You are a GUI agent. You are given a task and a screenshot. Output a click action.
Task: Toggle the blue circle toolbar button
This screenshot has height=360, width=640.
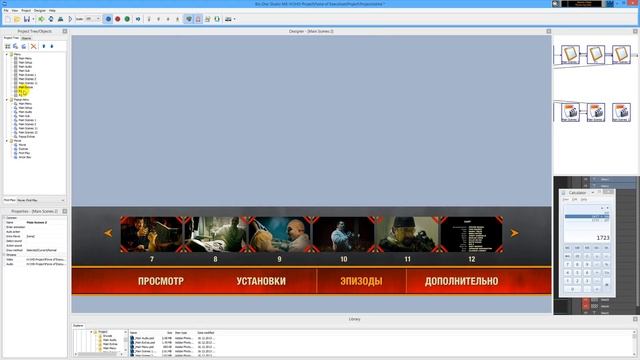(108, 19)
